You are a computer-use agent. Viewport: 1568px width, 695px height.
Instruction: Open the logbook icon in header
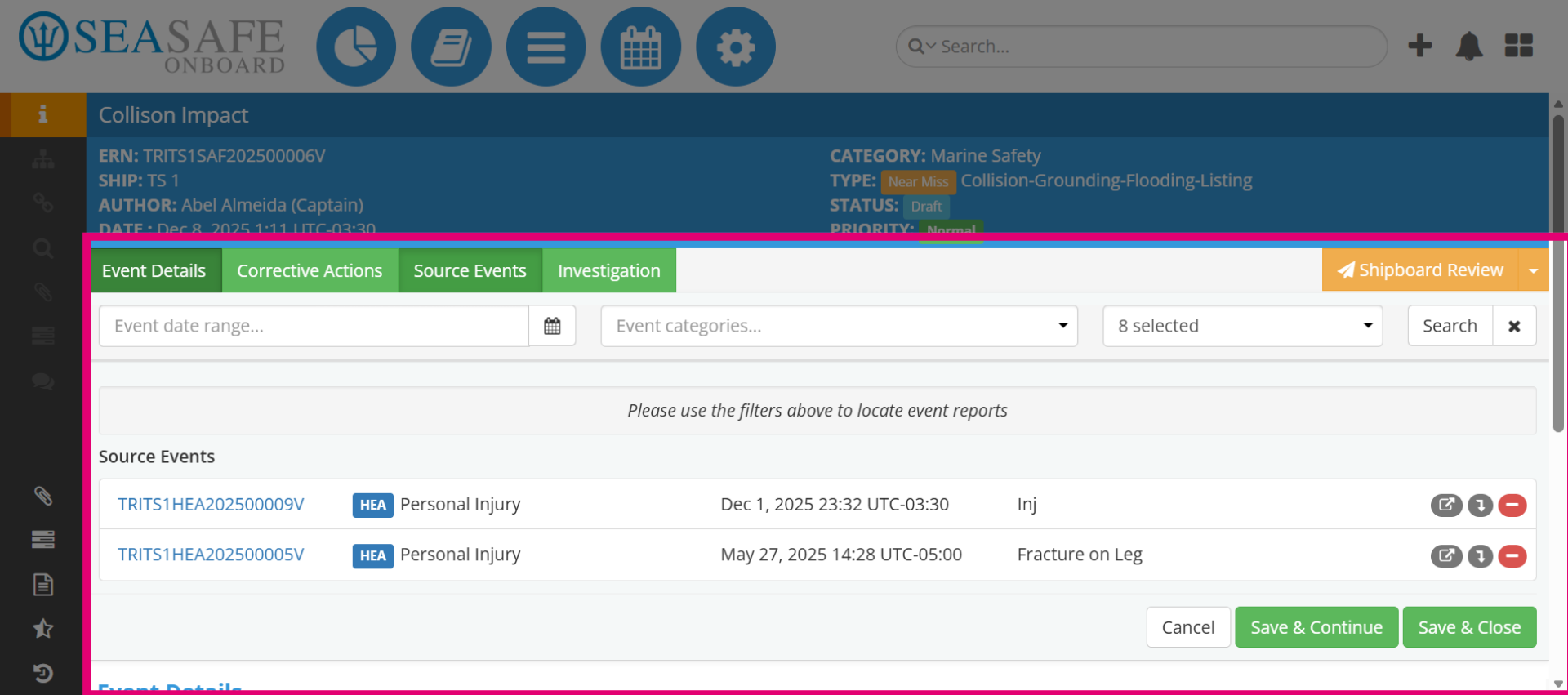coord(451,47)
